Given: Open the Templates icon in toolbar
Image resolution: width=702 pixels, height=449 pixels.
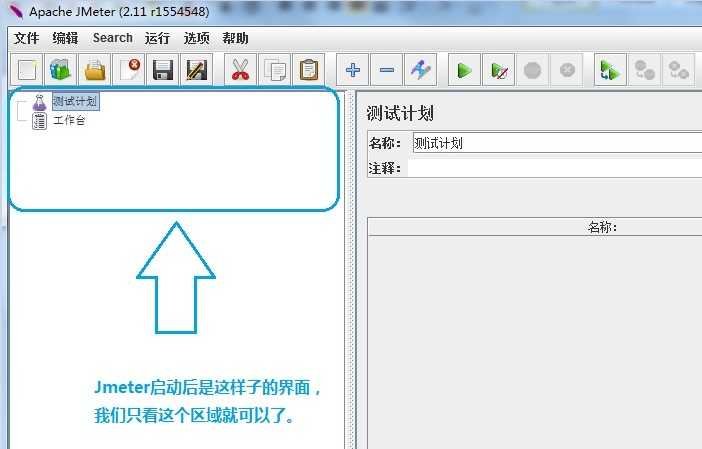Looking at the screenshot, I should click(60, 70).
